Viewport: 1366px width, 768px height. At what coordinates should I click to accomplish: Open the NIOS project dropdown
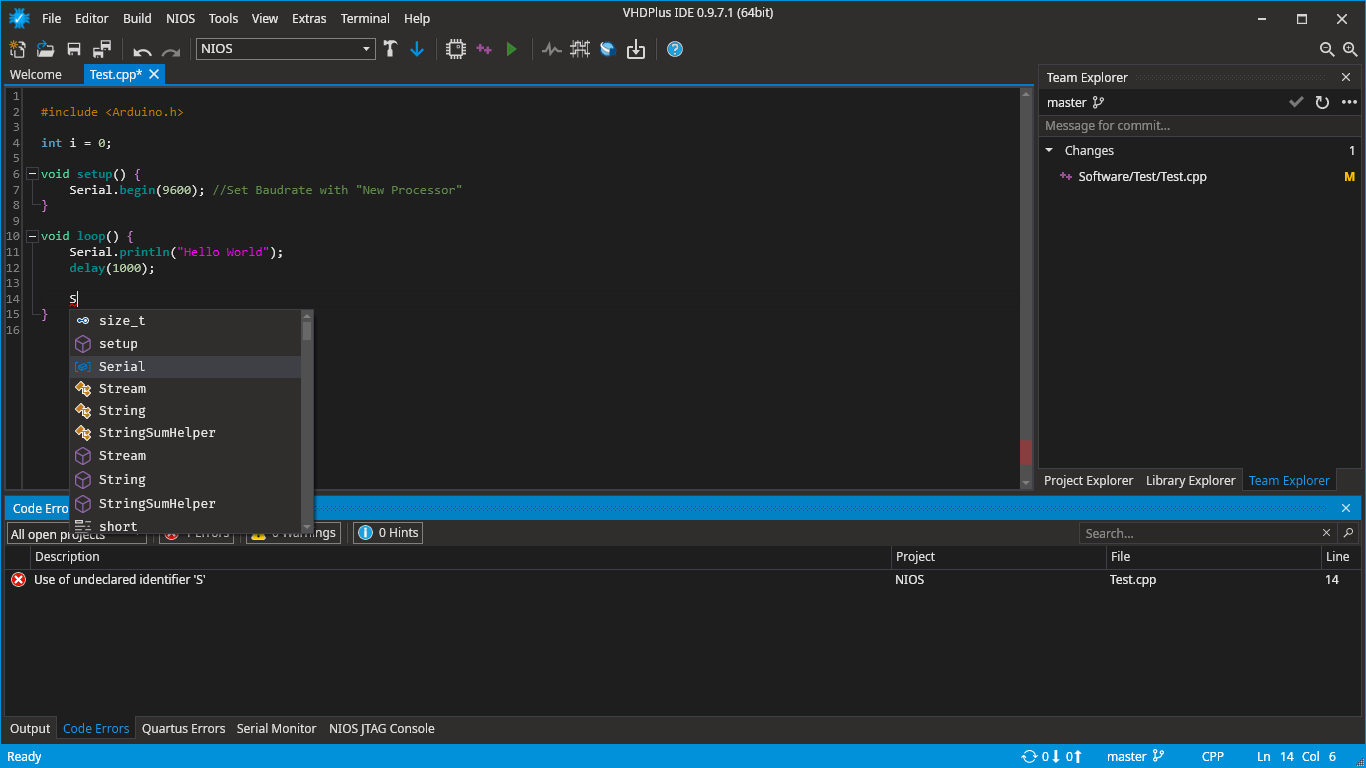point(285,49)
